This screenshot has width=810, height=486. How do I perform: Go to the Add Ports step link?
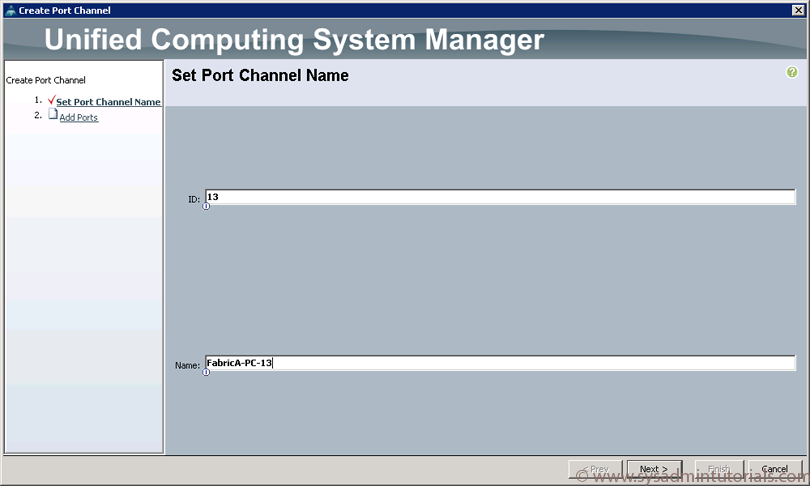pos(79,117)
